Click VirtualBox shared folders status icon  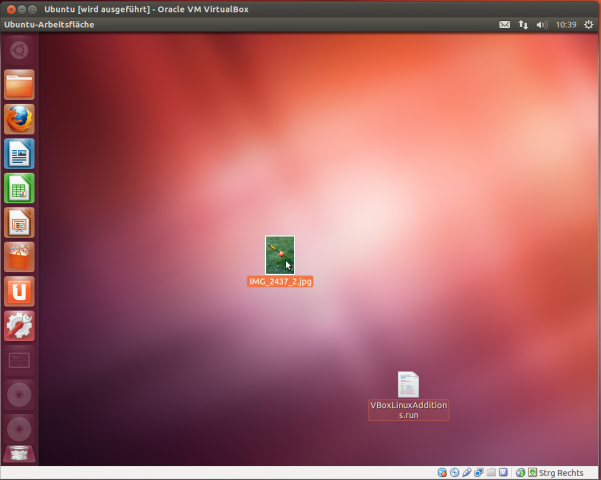coord(491,472)
